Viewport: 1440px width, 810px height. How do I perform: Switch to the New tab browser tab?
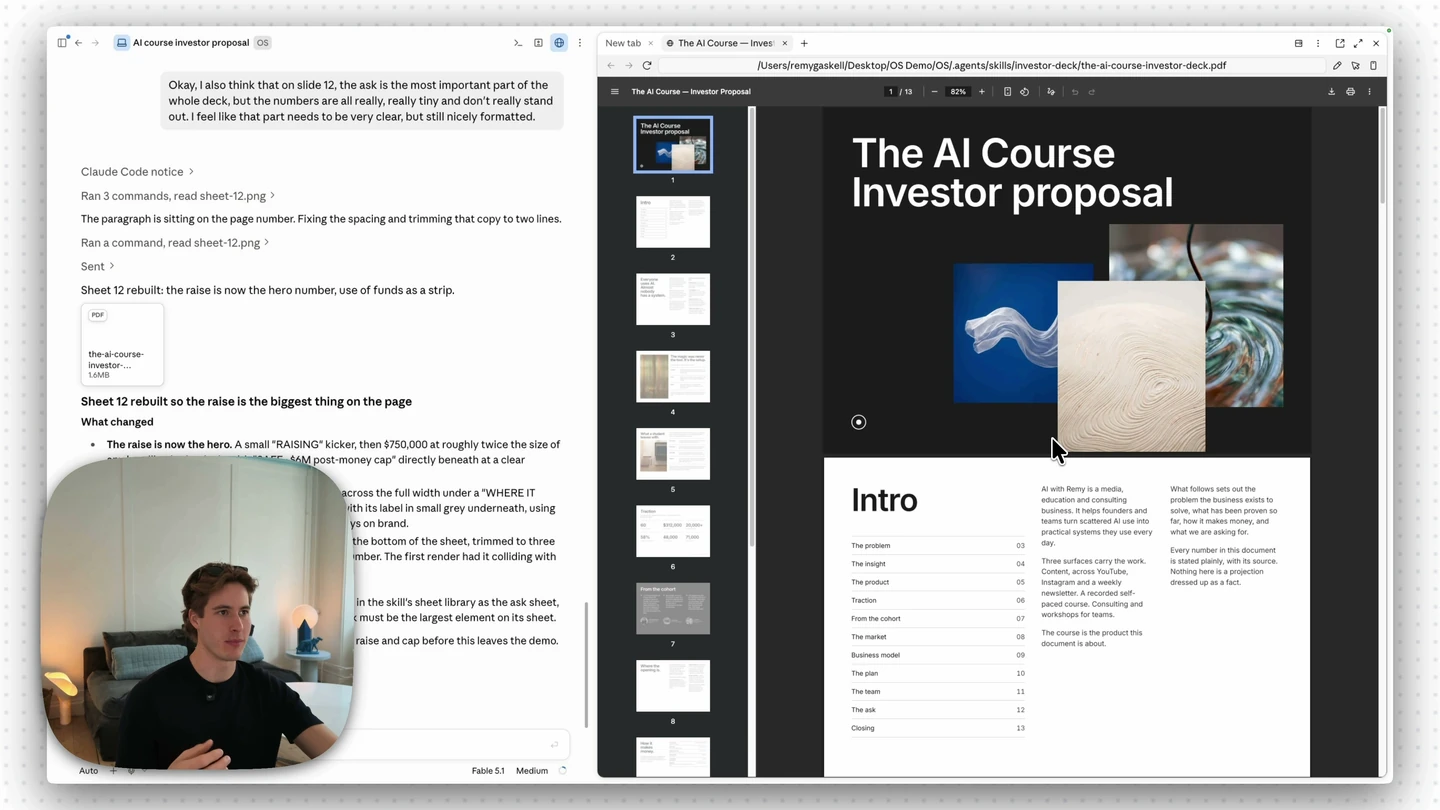pyautogui.click(x=623, y=43)
